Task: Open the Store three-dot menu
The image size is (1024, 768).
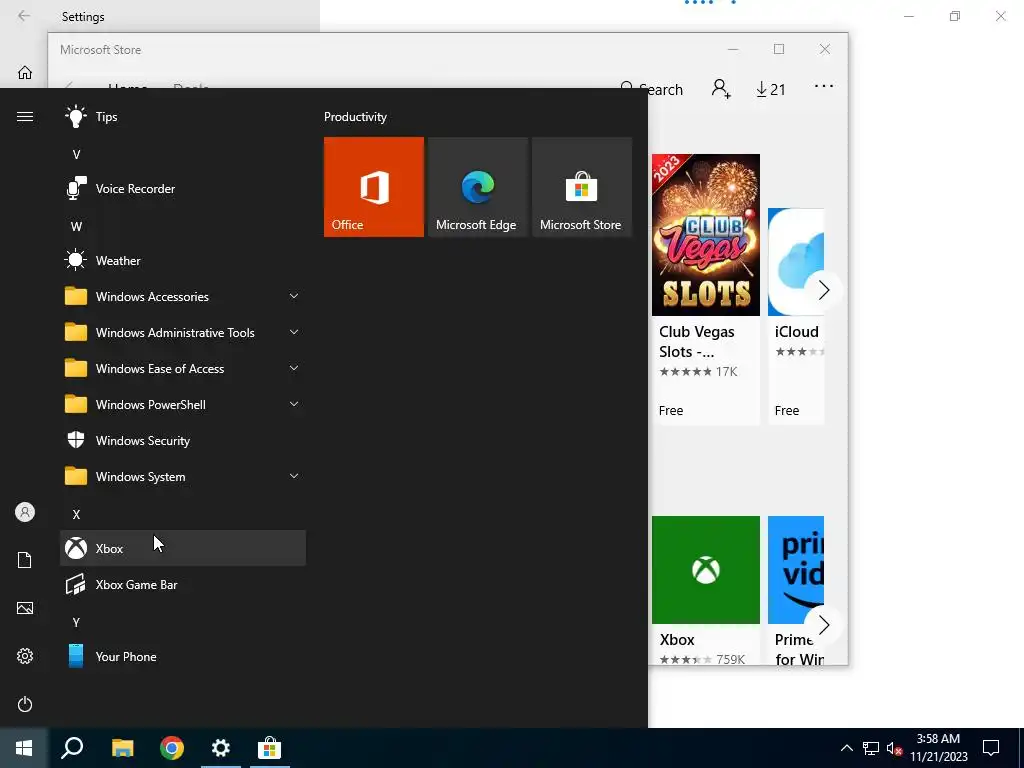Action: tap(824, 86)
